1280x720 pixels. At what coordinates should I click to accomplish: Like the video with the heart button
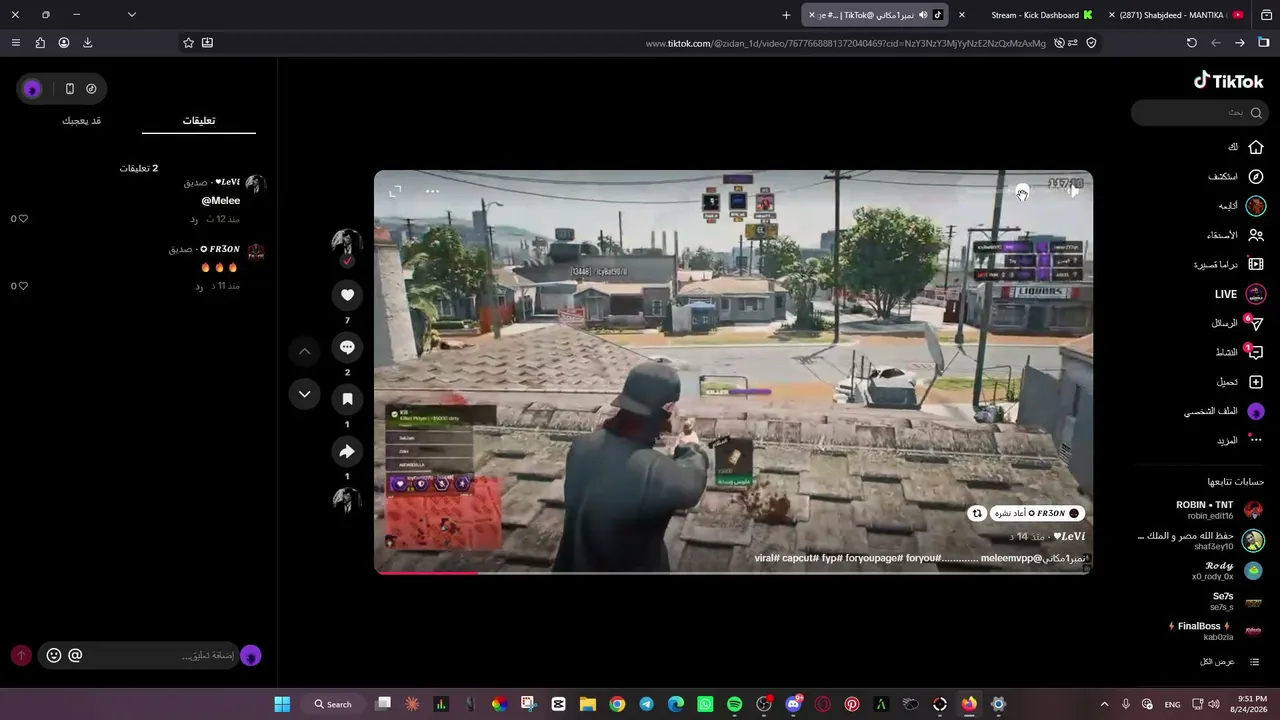[x=347, y=295]
